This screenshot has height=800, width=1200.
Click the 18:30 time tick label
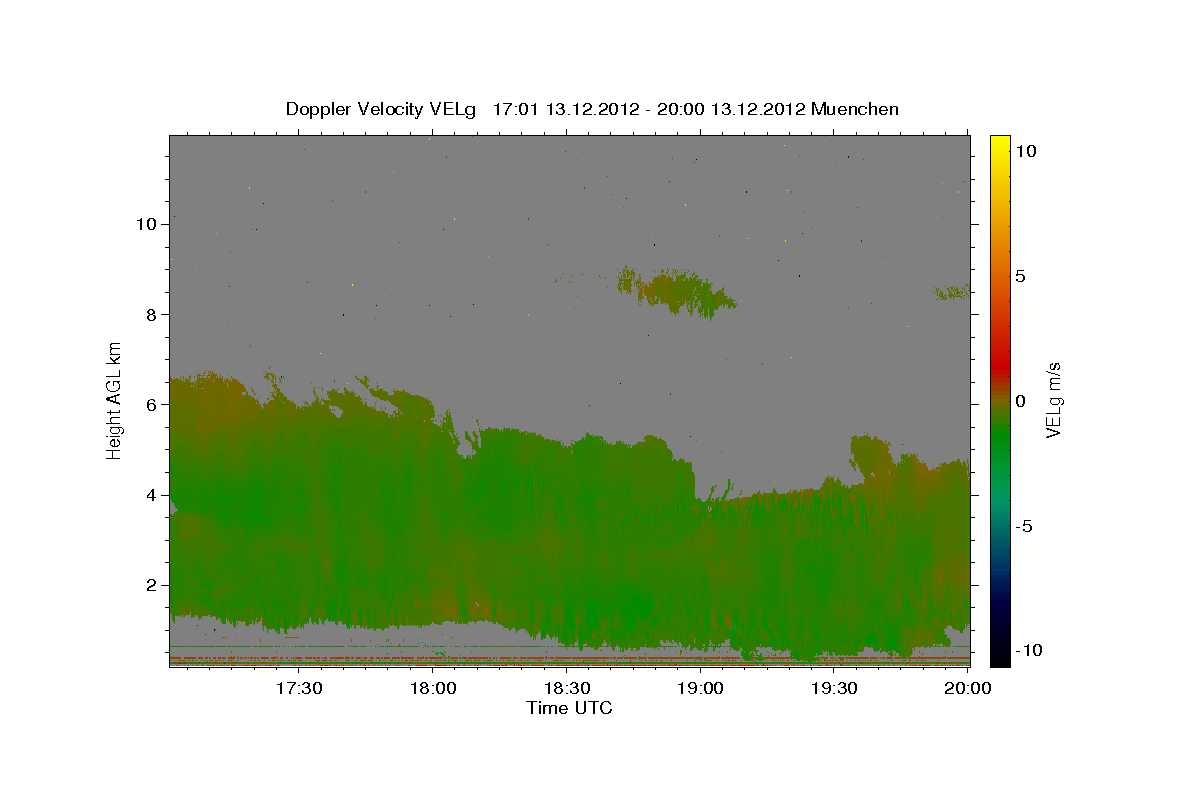(x=567, y=688)
